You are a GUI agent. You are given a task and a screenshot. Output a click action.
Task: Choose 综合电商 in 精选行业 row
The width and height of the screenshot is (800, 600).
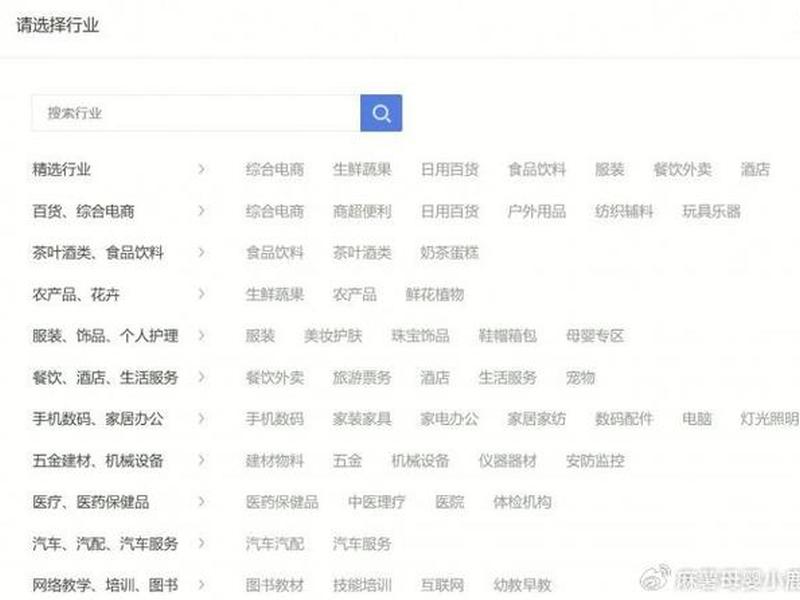pos(275,169)
